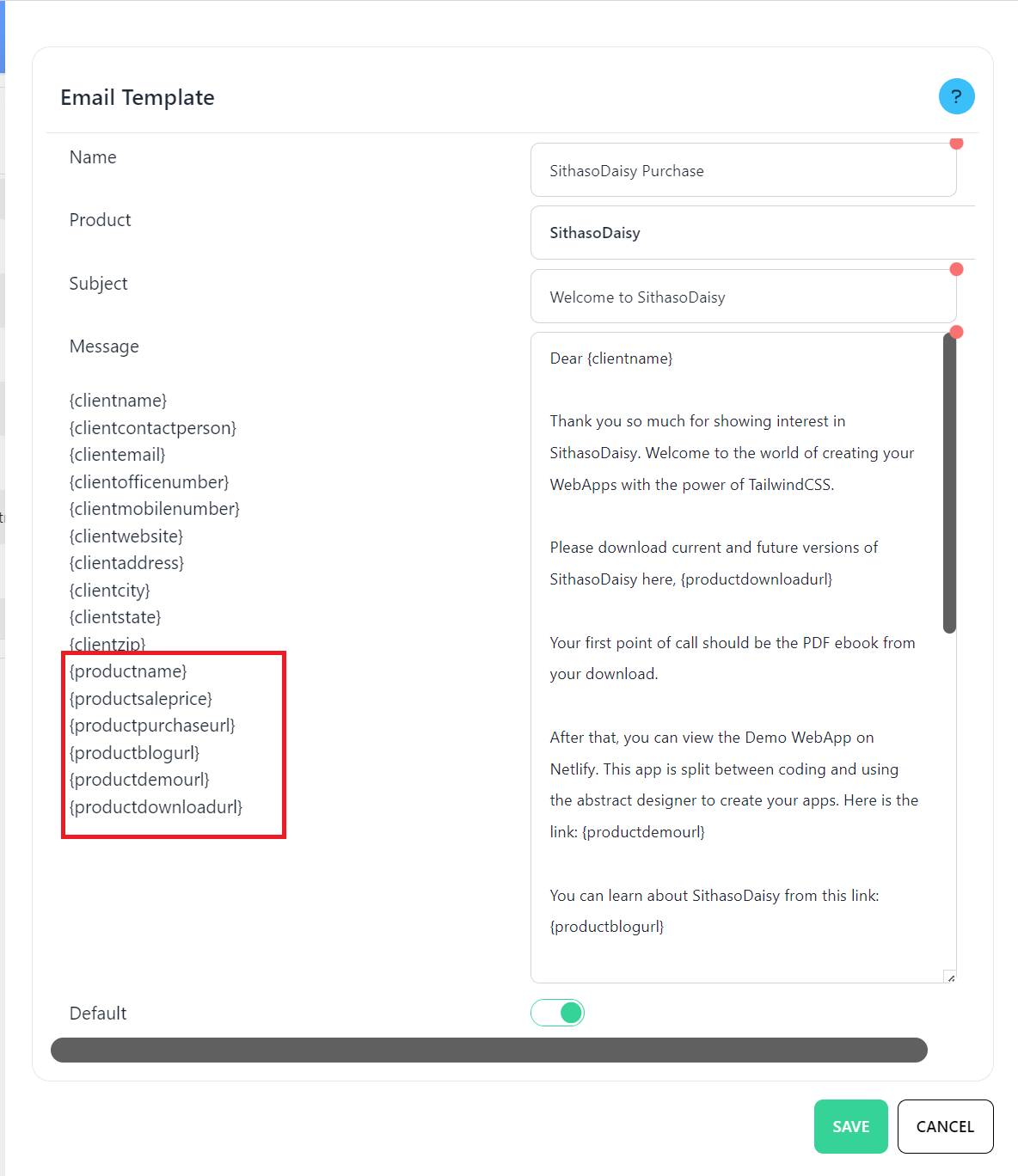Click the message textarea resize handle
The image size is (1018, 1176).
[950, 977]
